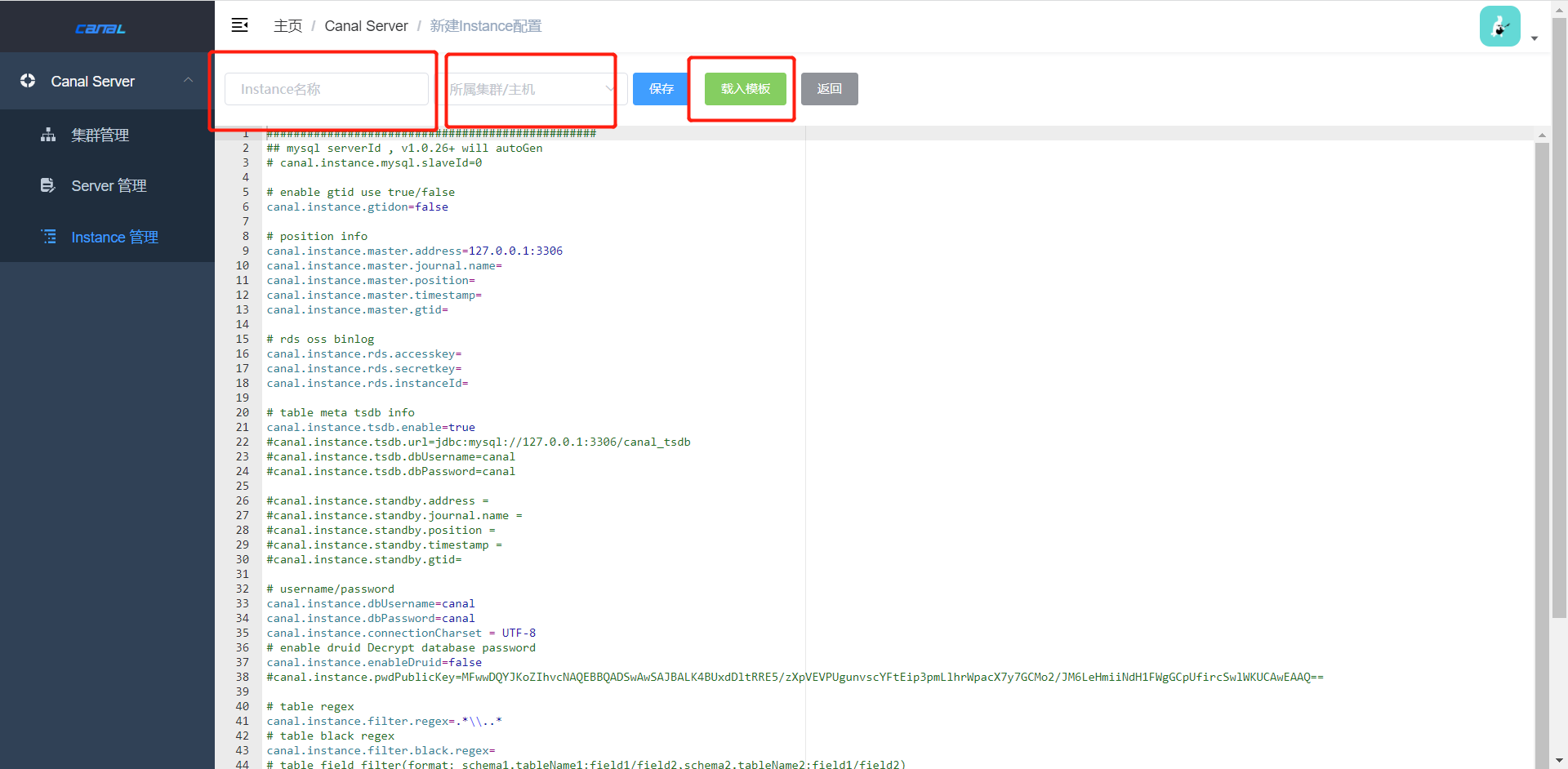Click the slaveId=0 comment line
Viewport: 1568px width, 769px height.
pyautogui.click(x=374, y=162)
